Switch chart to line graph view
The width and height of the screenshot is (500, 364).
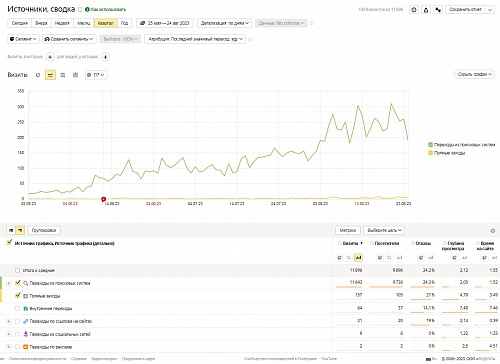pos(50,75)
